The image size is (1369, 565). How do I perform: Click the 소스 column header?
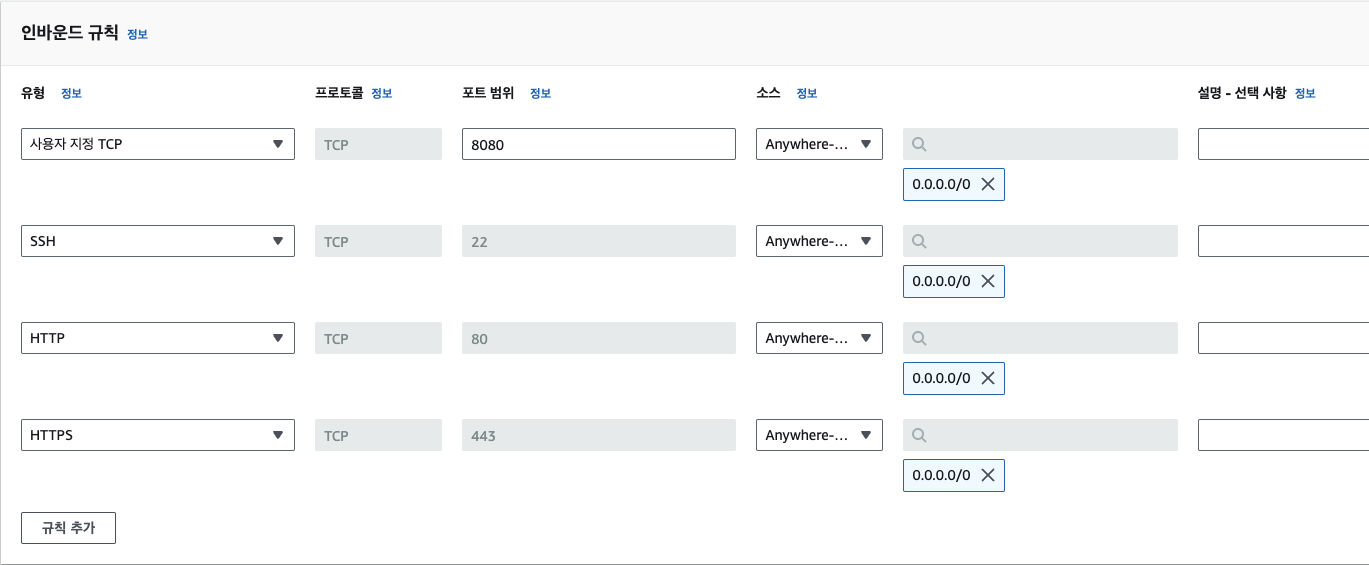768,93
